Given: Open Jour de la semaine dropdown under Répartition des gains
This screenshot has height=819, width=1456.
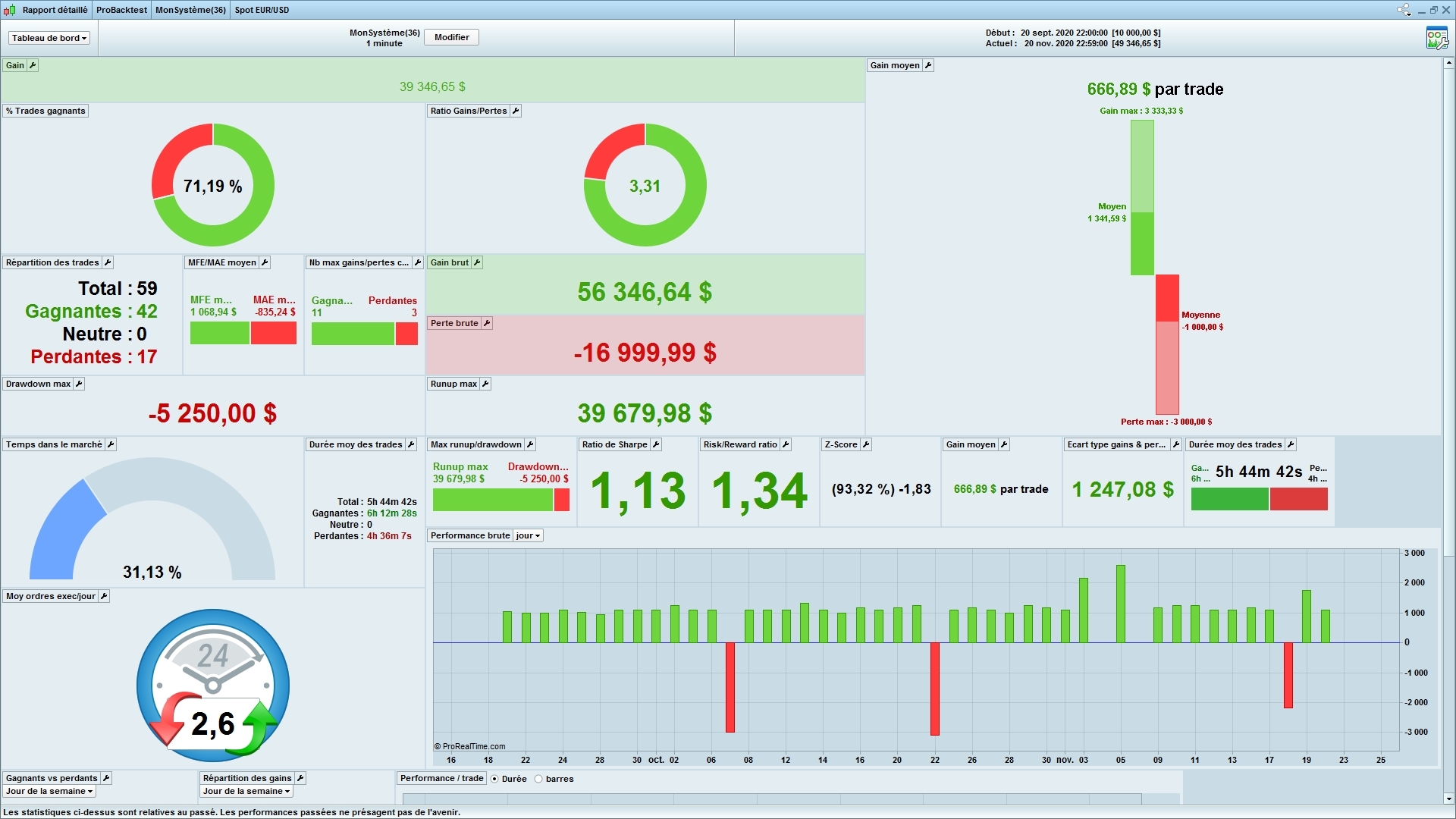Looking at the screenshot, I should click(x=246, y=791).
